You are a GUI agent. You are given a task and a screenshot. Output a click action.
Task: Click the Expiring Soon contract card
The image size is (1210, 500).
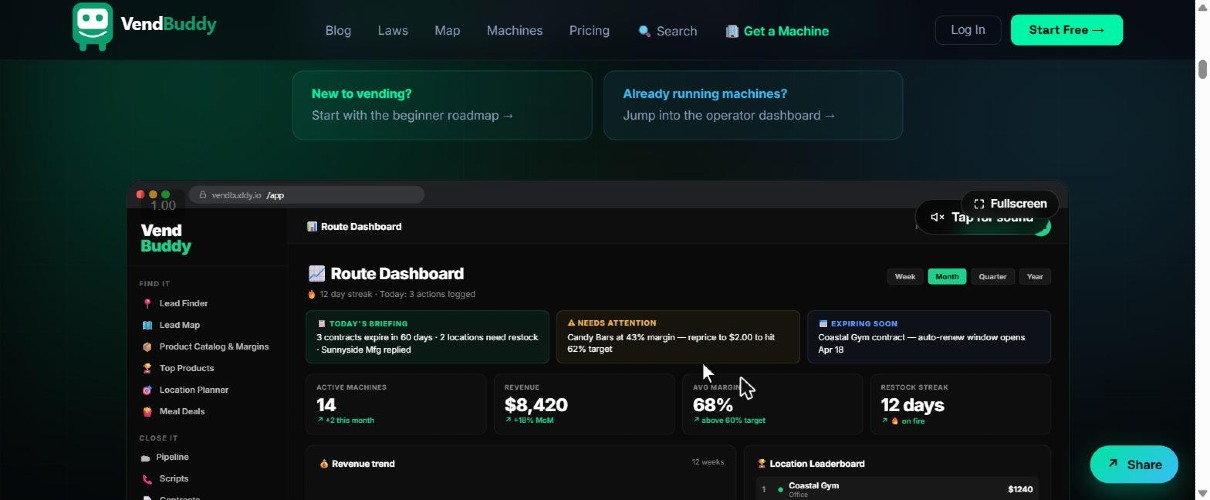(x=929, y=337)
